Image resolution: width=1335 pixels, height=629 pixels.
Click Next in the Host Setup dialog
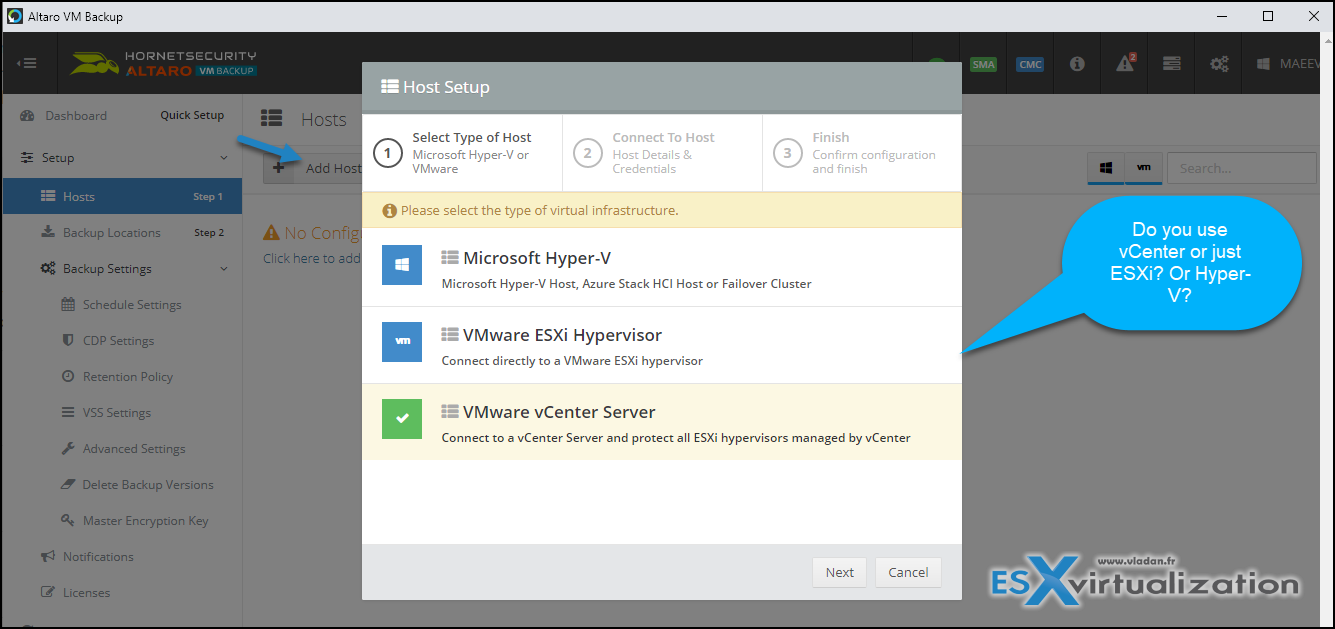click(x=839, y=572)
